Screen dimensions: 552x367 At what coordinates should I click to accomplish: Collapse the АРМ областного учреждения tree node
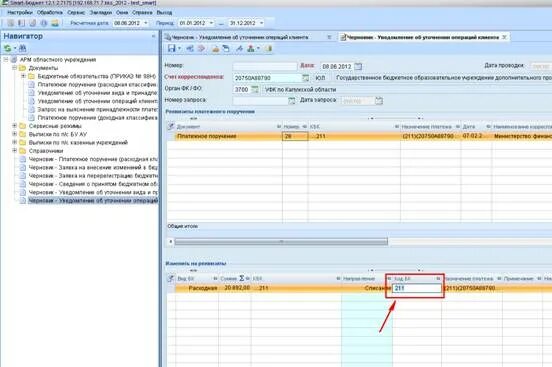pyautogui.click(x=6, y=60)
